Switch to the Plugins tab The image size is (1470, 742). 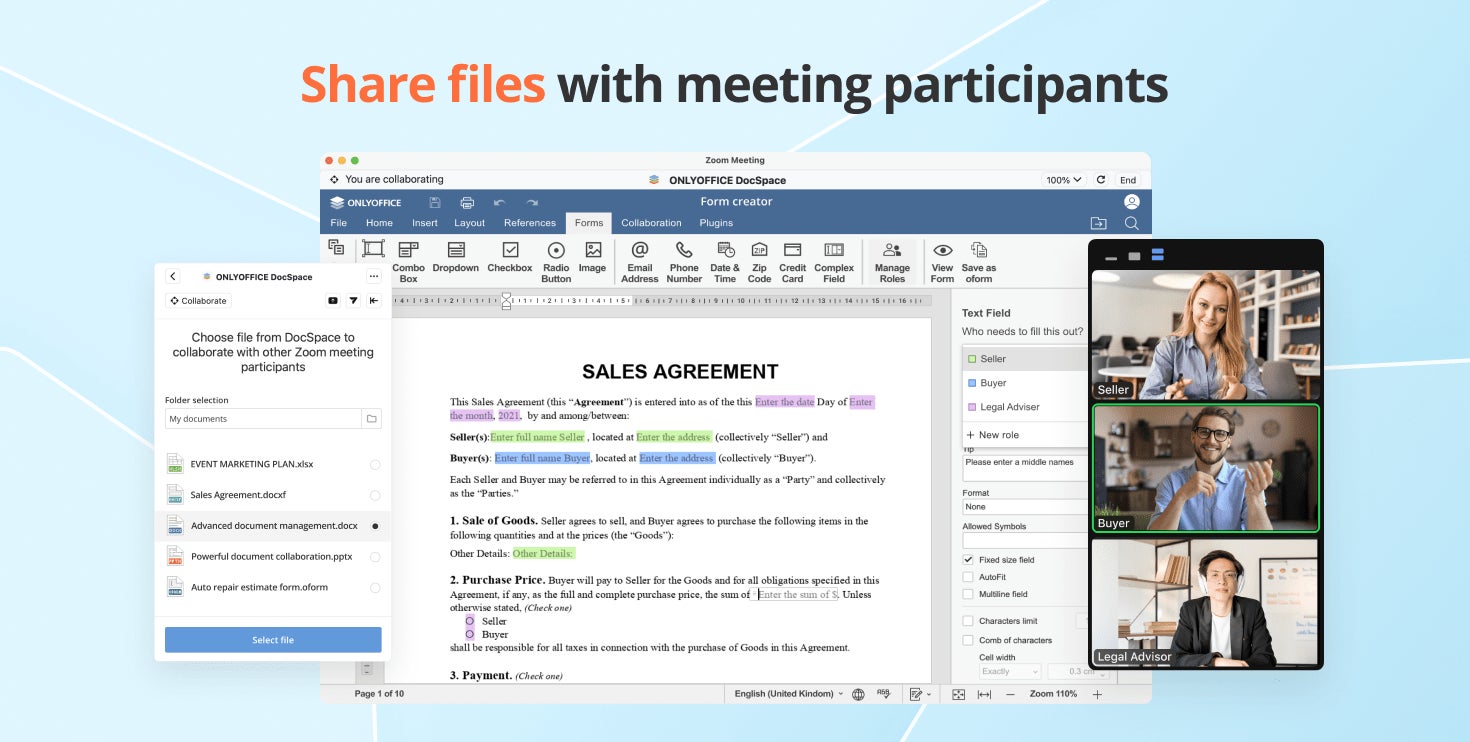click(716, 223)
